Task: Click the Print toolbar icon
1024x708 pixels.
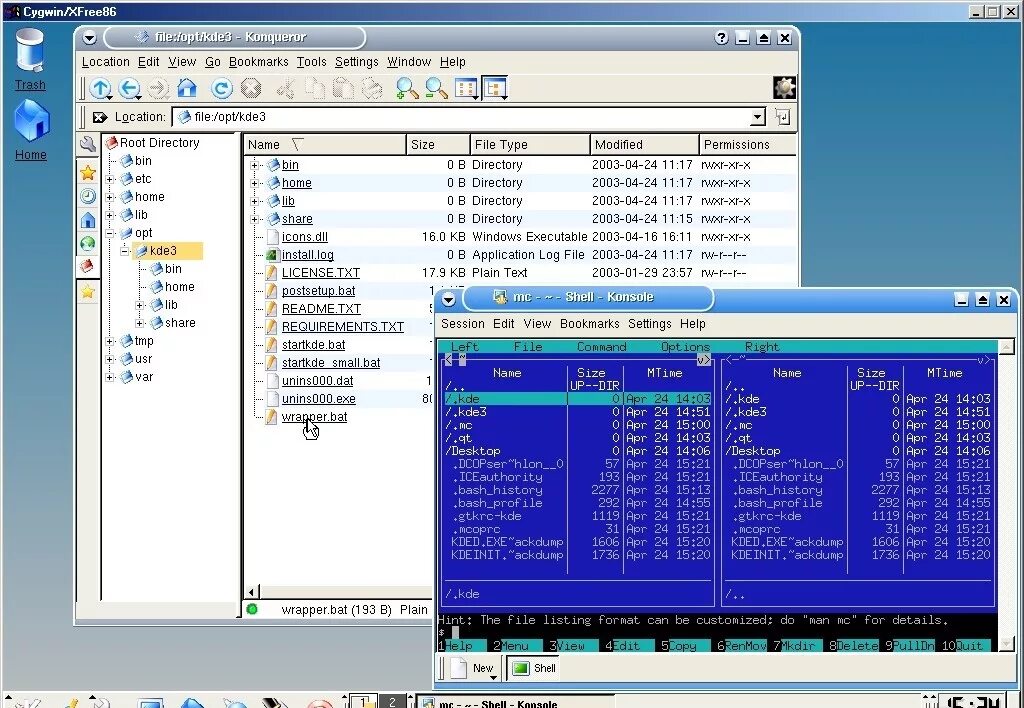Action: [372, 88]
